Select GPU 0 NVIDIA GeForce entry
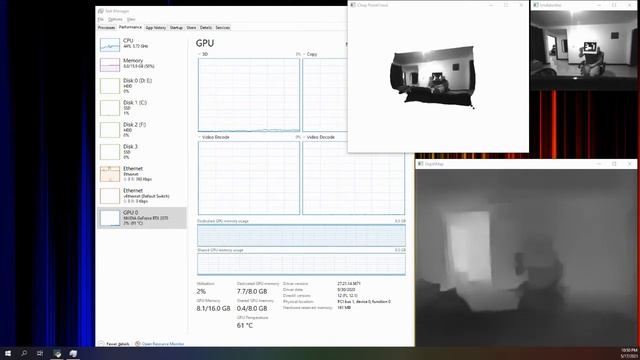Image resolution: width=640 pixels, height=360 pixels. coord(142,218)
